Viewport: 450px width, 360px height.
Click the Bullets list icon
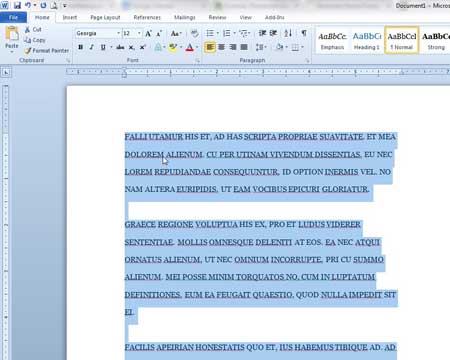(210, 33)
